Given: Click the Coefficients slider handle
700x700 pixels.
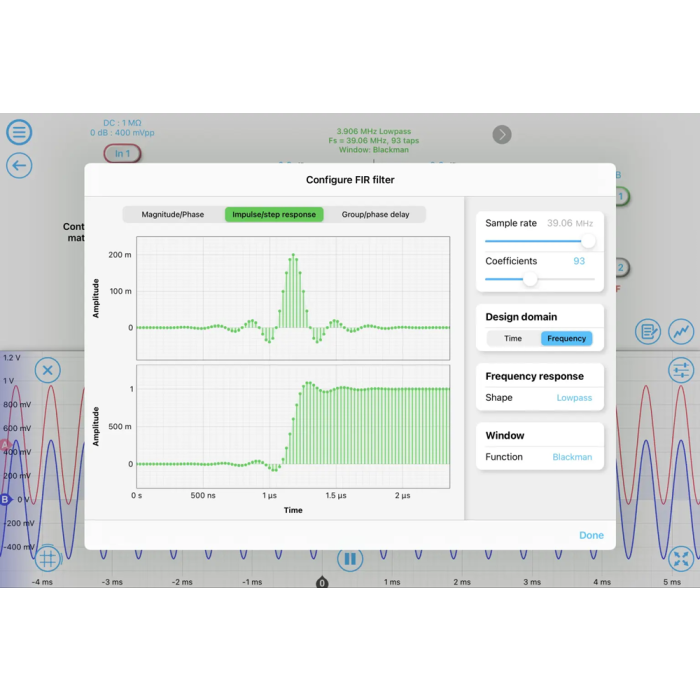Looking at the screenshot, I should (530, 280).
